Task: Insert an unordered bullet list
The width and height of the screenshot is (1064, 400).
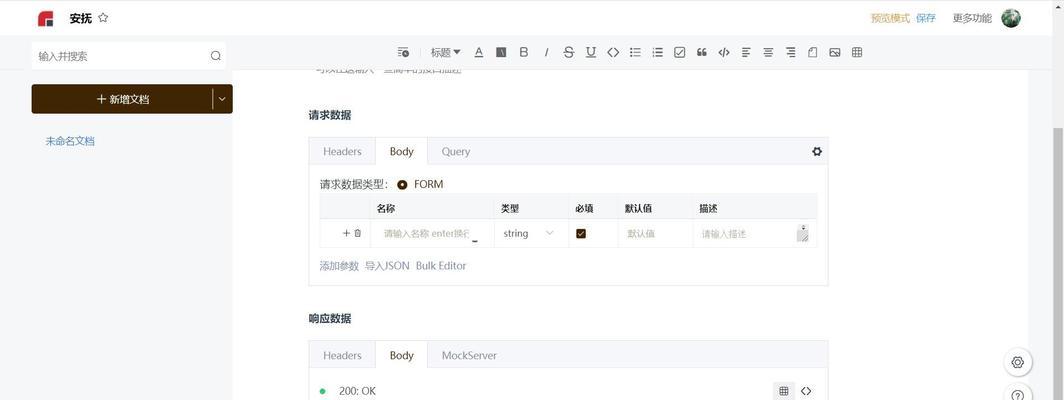Action: (x=635, y=52)
